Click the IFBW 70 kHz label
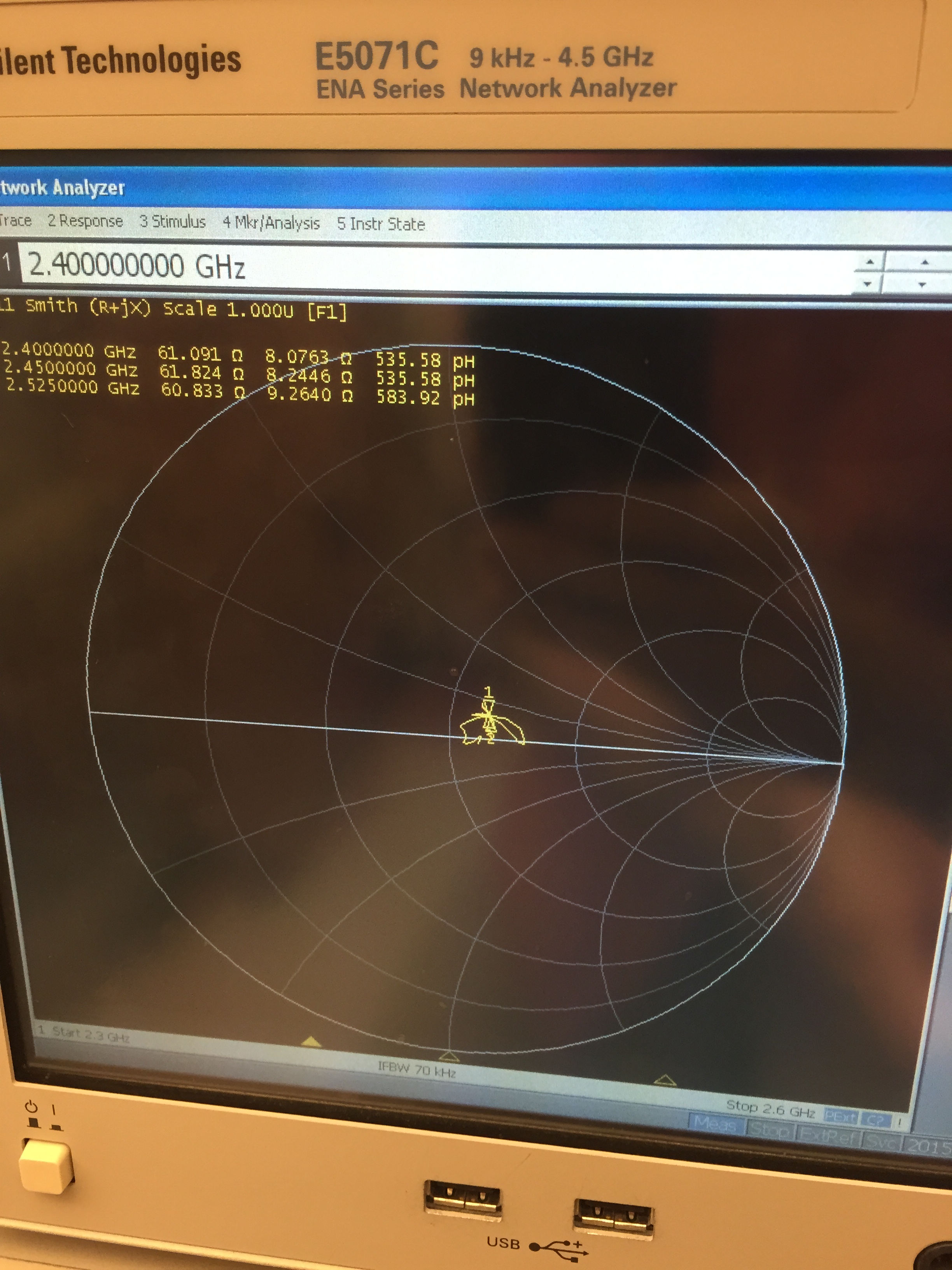Image resolution: width=952 pixels, height=1270 pixels. point(416,1069)
